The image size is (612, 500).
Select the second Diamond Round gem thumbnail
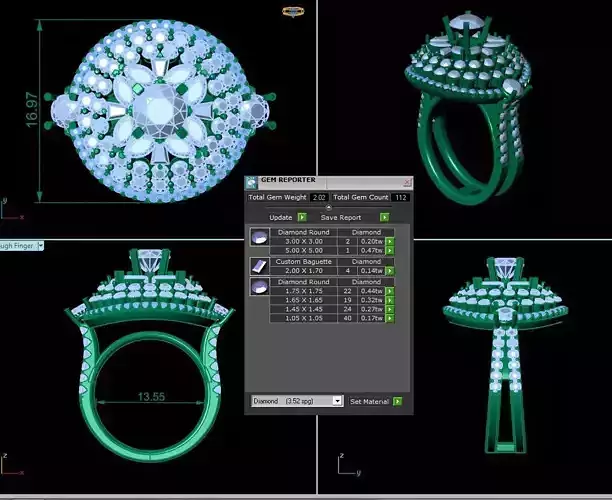[x=259, y=286]
